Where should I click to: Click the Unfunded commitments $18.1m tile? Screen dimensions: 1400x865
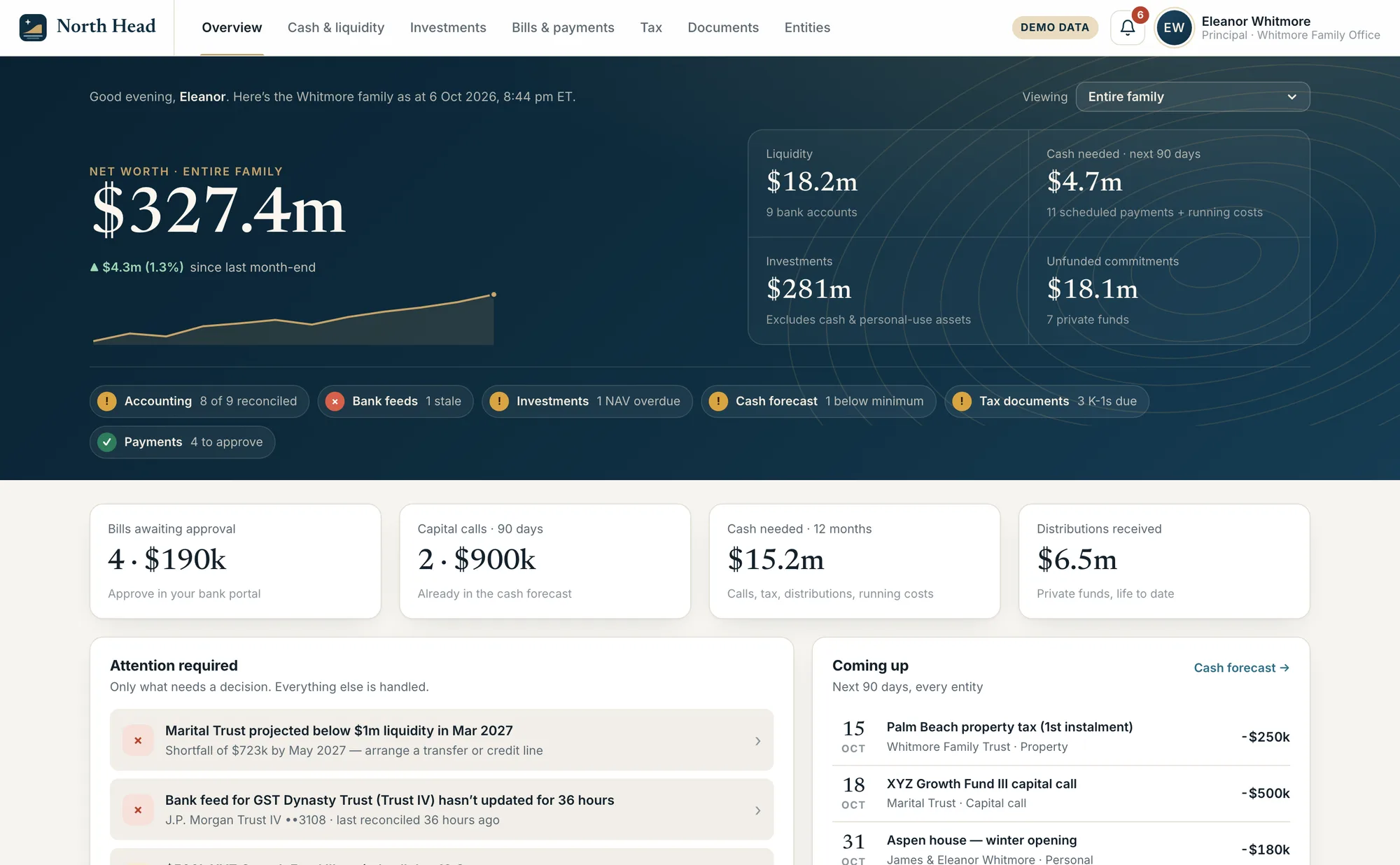click(1169, 290)
